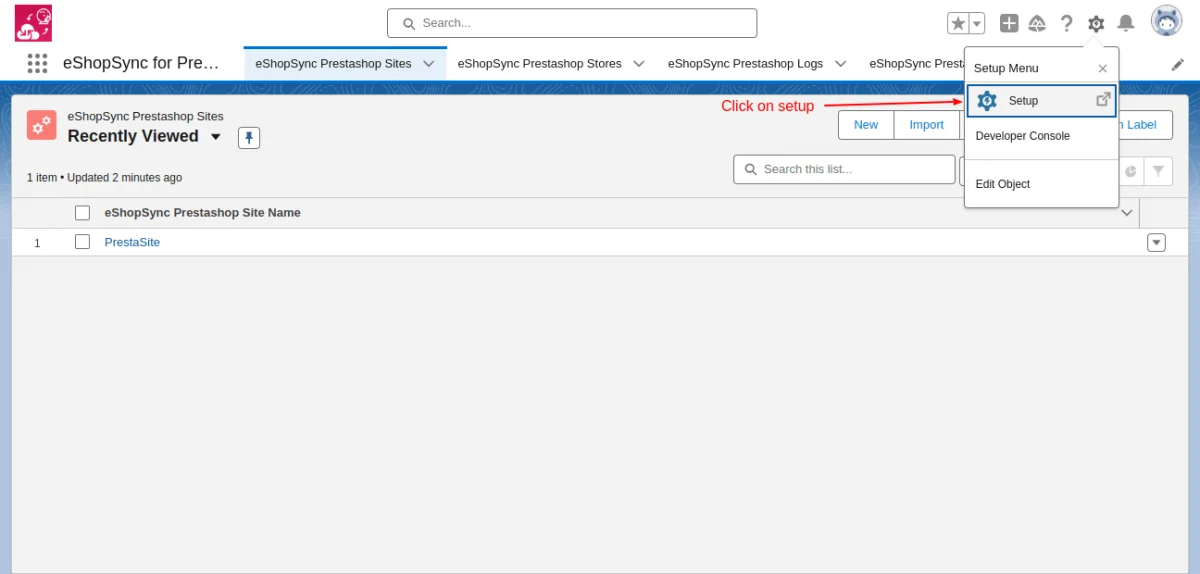Open the App Launcher grid icon
The image size is (1200, 574).
pos(37,63)
